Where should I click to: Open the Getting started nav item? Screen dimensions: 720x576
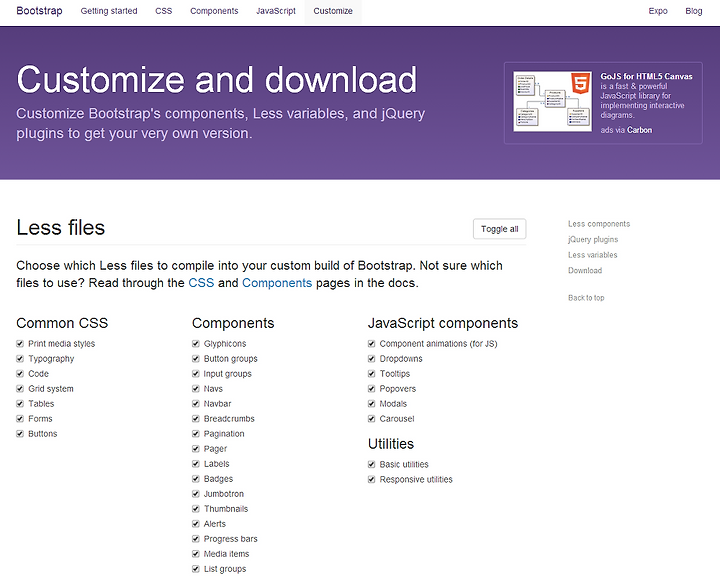point(109,11)
